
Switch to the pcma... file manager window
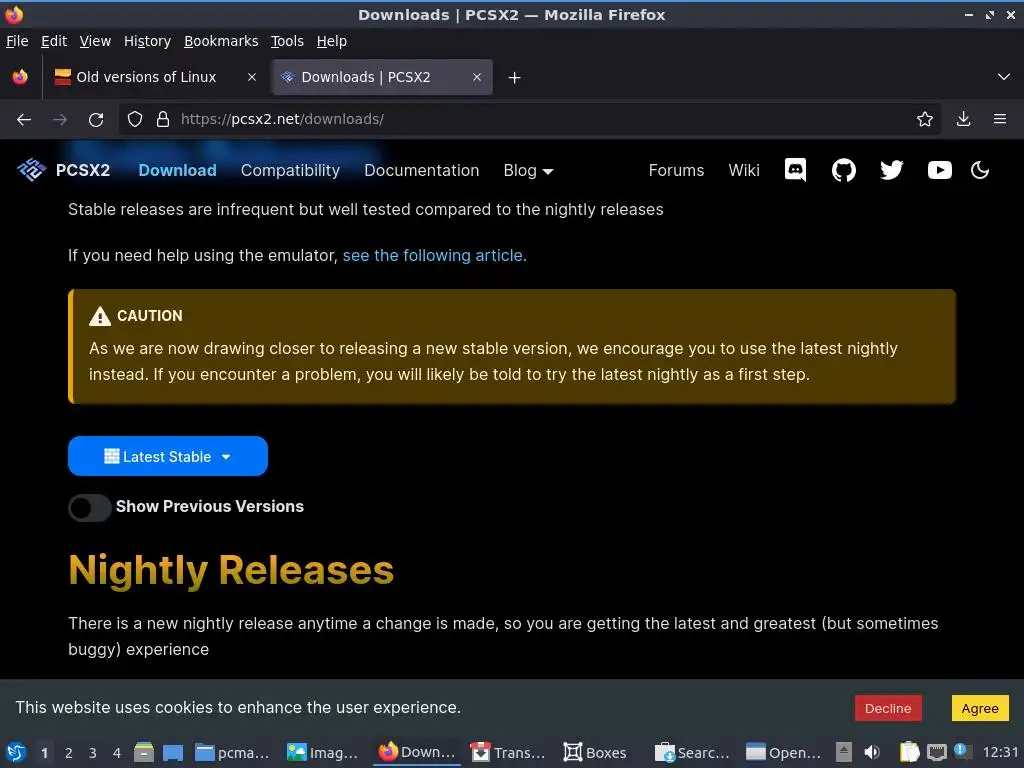232,752
